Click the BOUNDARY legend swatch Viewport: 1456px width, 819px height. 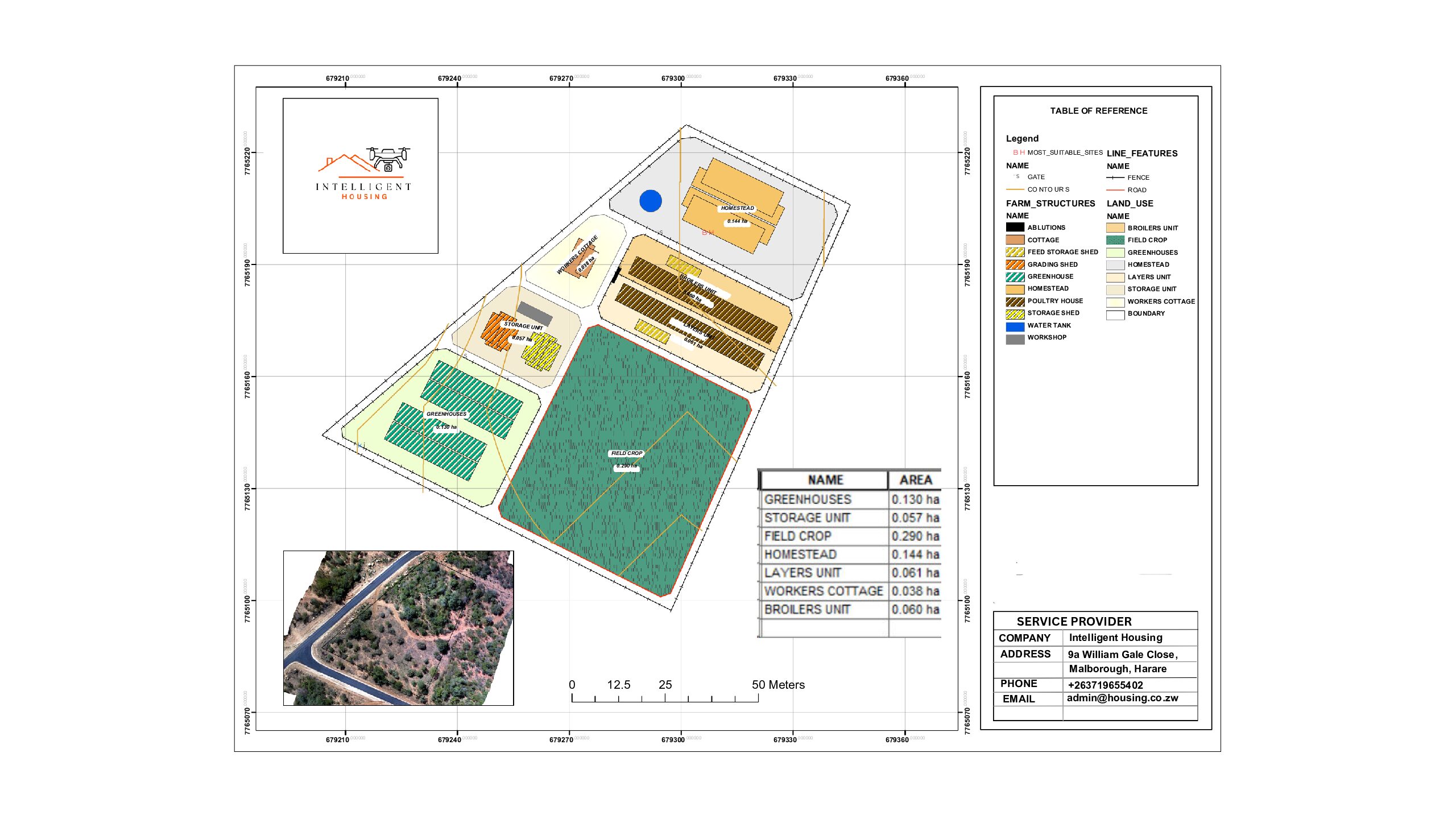point(1115,315)
